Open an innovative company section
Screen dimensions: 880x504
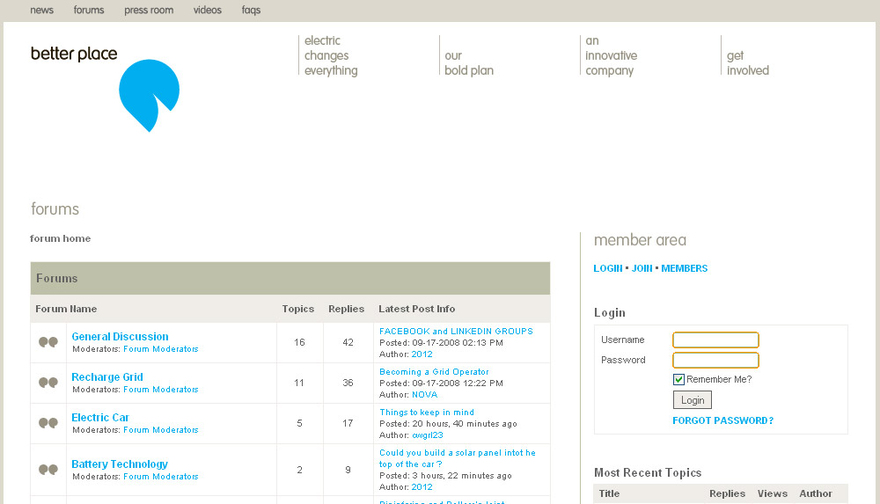point(611,56)
